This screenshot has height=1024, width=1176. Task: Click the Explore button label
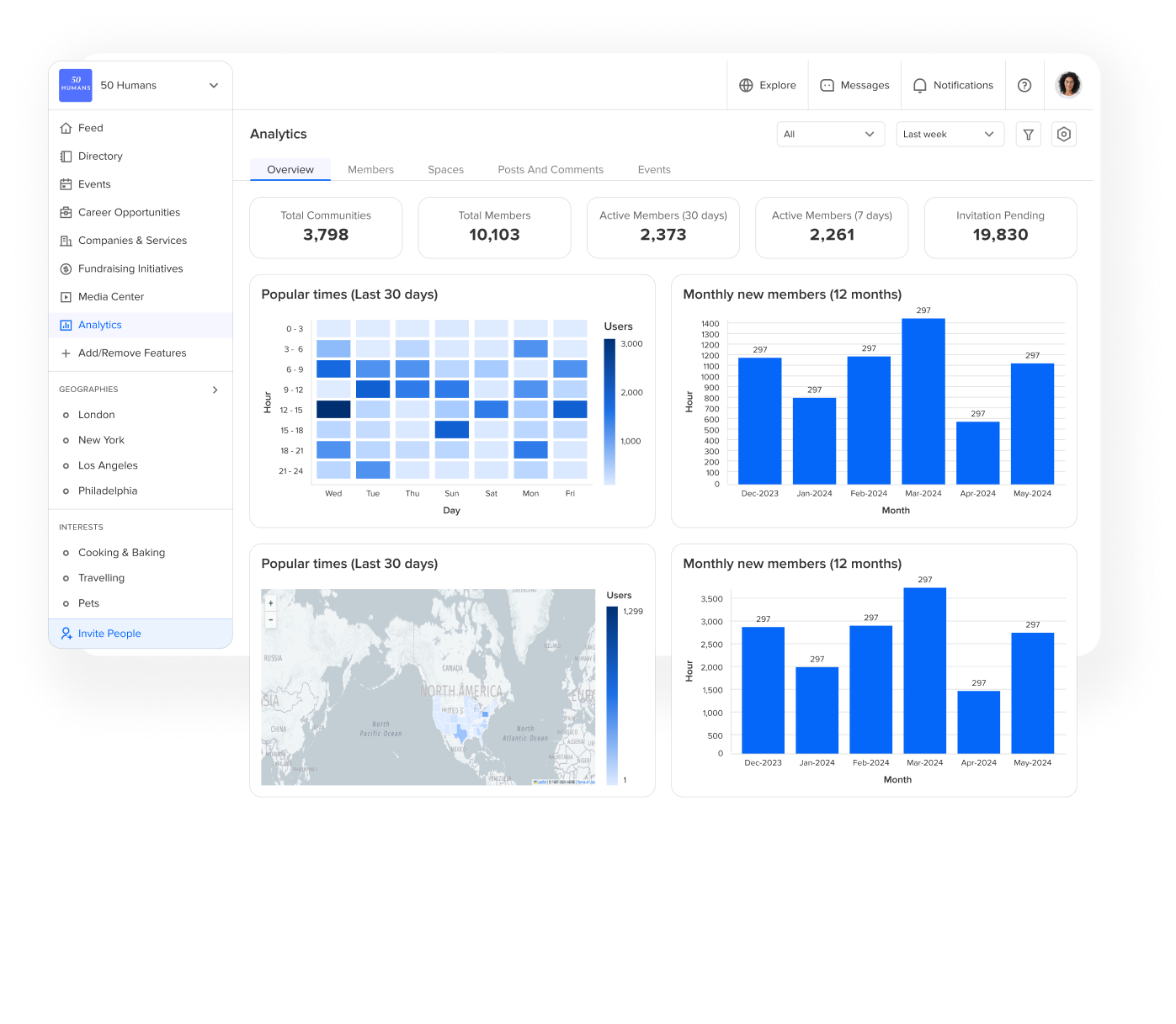point(778,85)
